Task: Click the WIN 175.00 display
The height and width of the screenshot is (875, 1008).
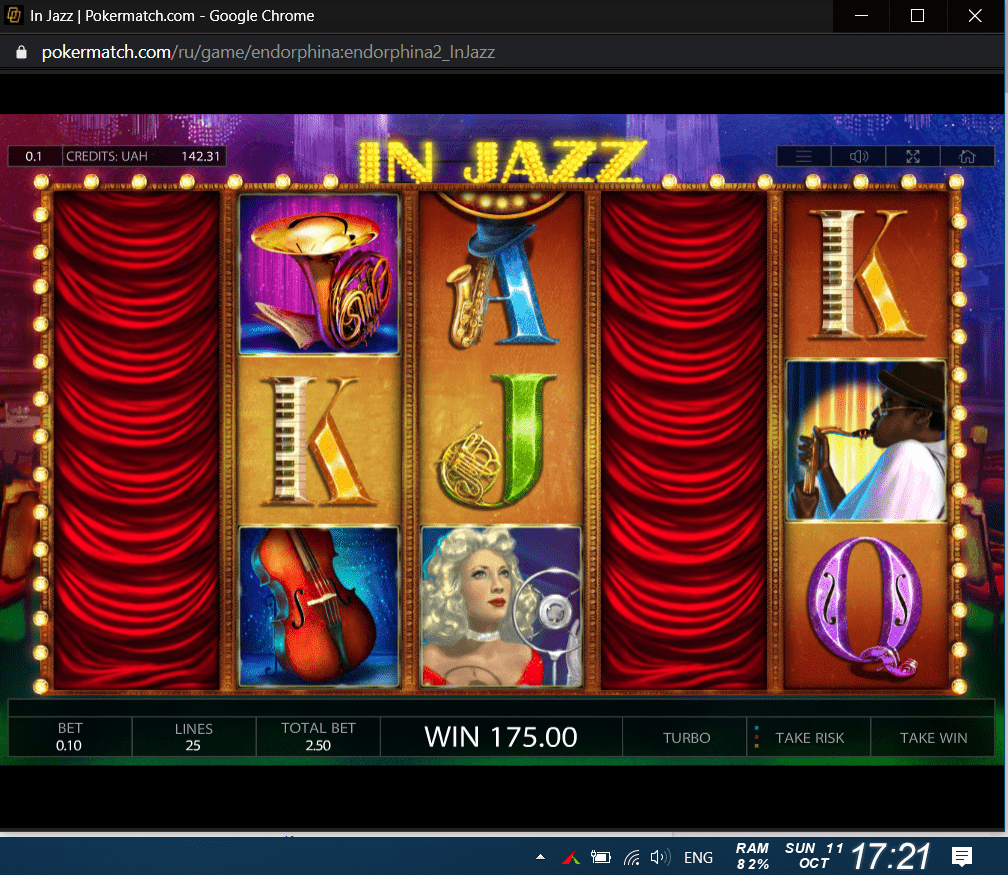Action: click(x=501, y=737)
